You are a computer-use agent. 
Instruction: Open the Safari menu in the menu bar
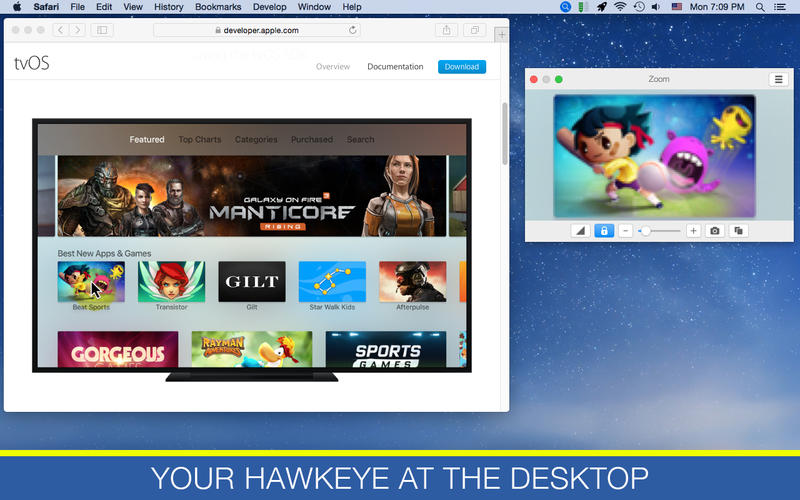[x=46, y=7]
